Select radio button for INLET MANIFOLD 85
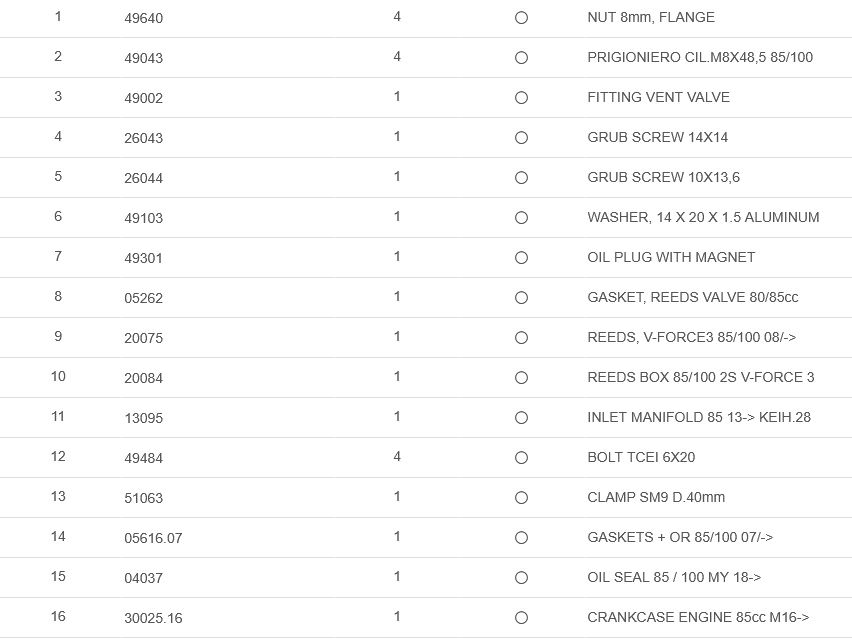Screen dimensions: 852x641 click(x=521, y=418)
